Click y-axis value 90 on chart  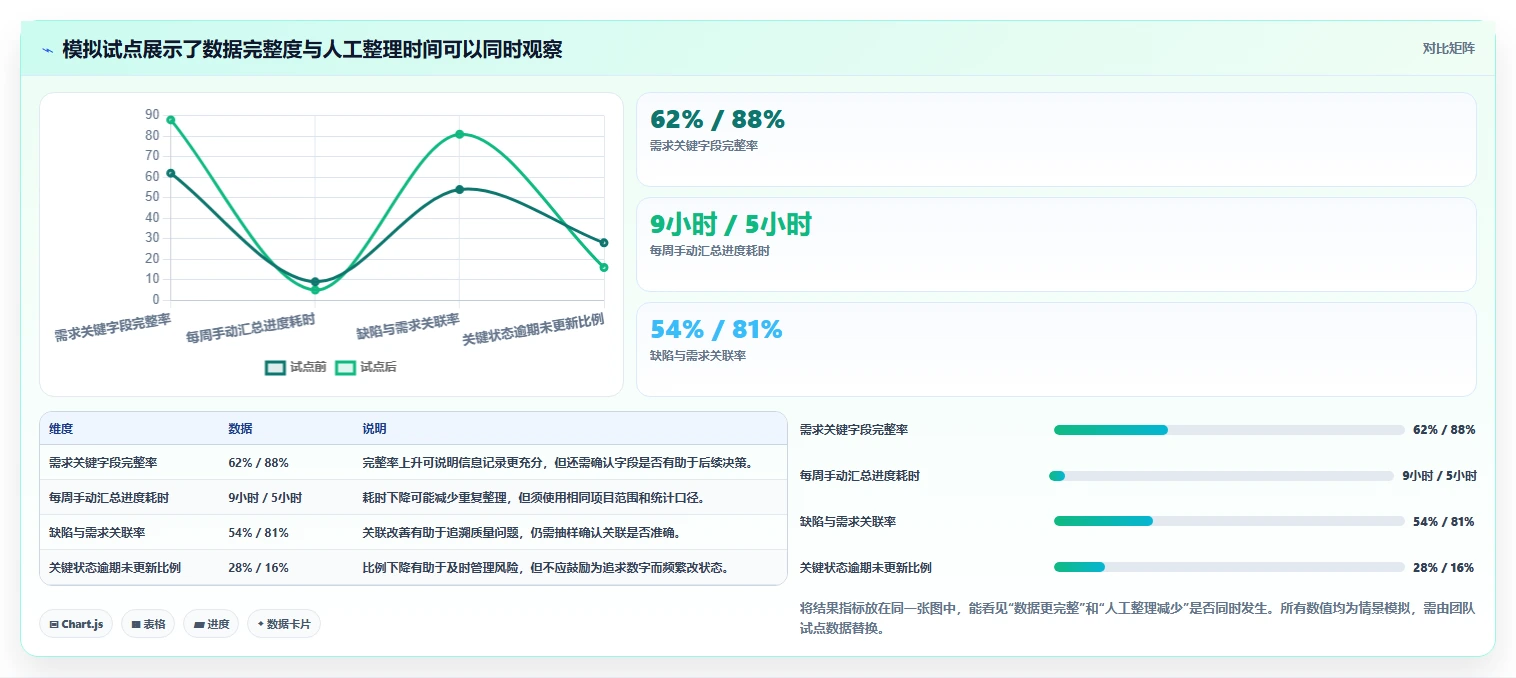152,114
